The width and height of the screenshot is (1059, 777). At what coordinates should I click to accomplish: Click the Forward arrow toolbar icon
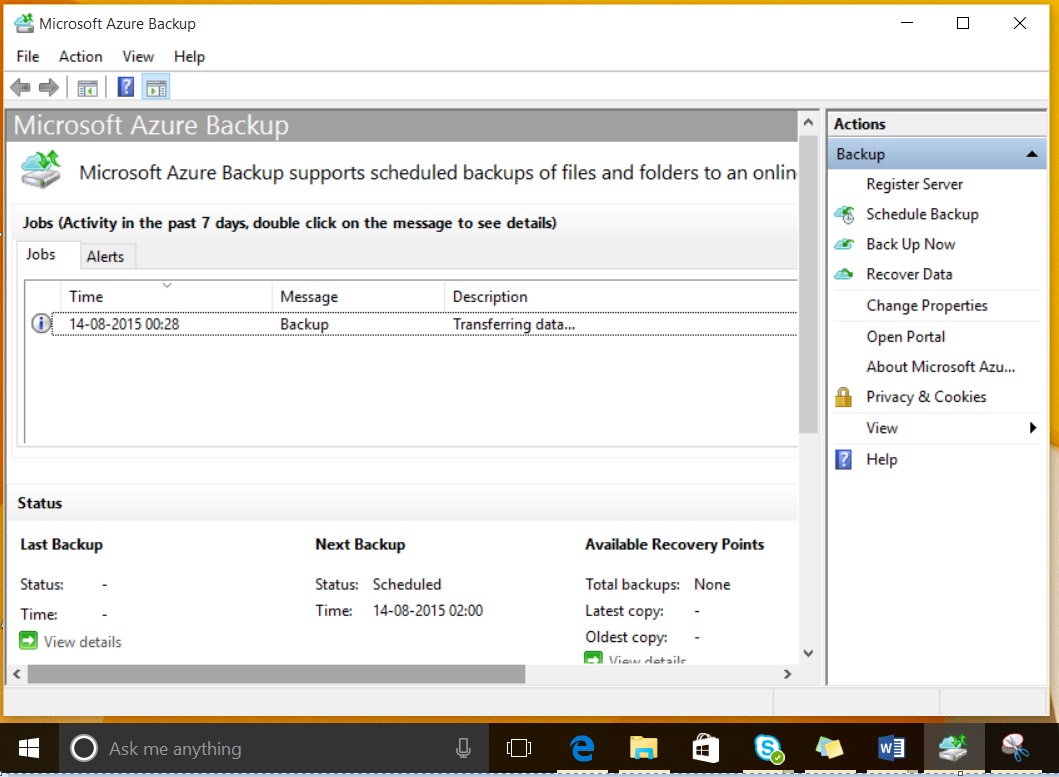49,87
